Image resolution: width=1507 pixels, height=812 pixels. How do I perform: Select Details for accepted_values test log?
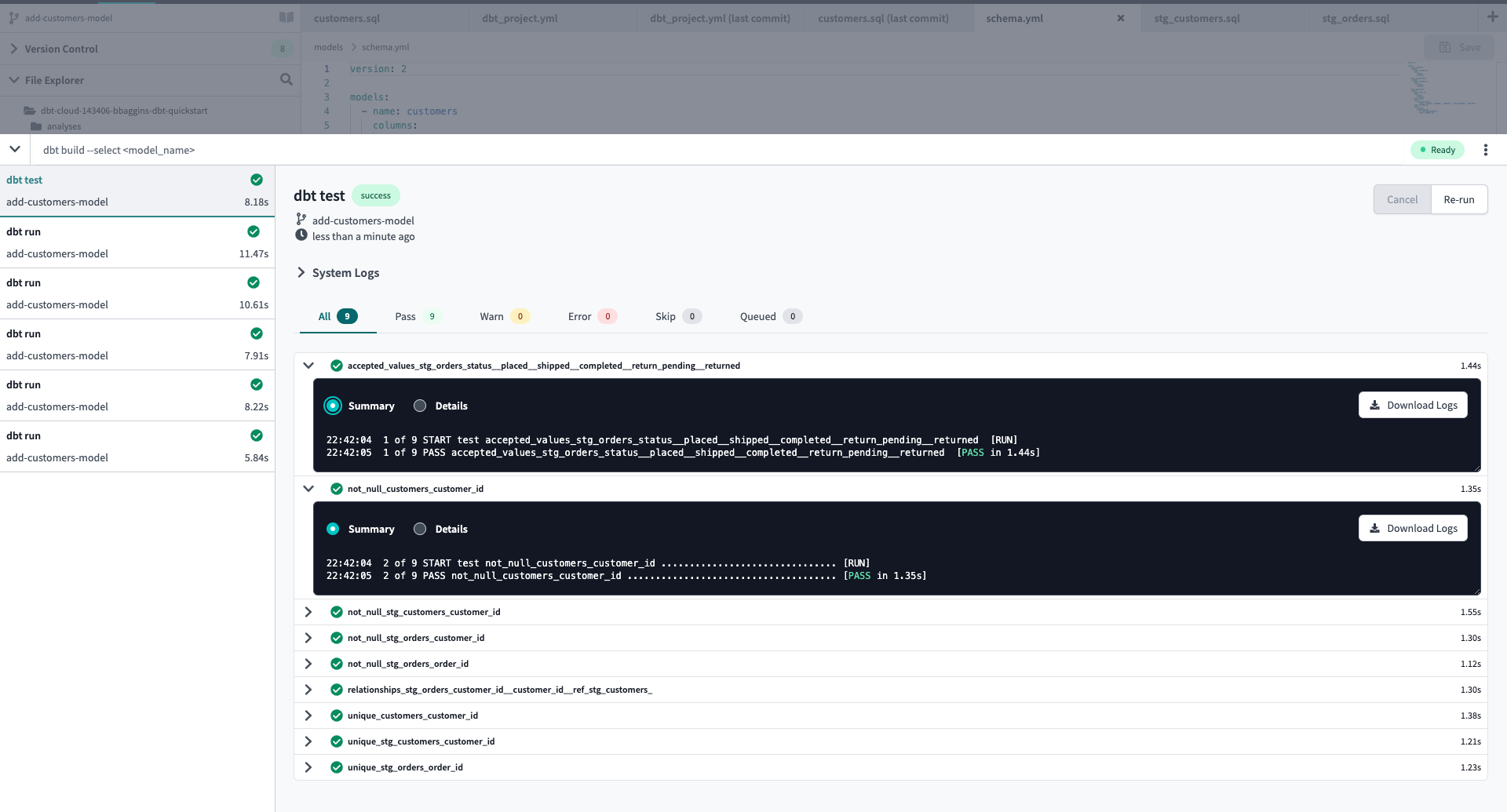click(x=420, y=406)
